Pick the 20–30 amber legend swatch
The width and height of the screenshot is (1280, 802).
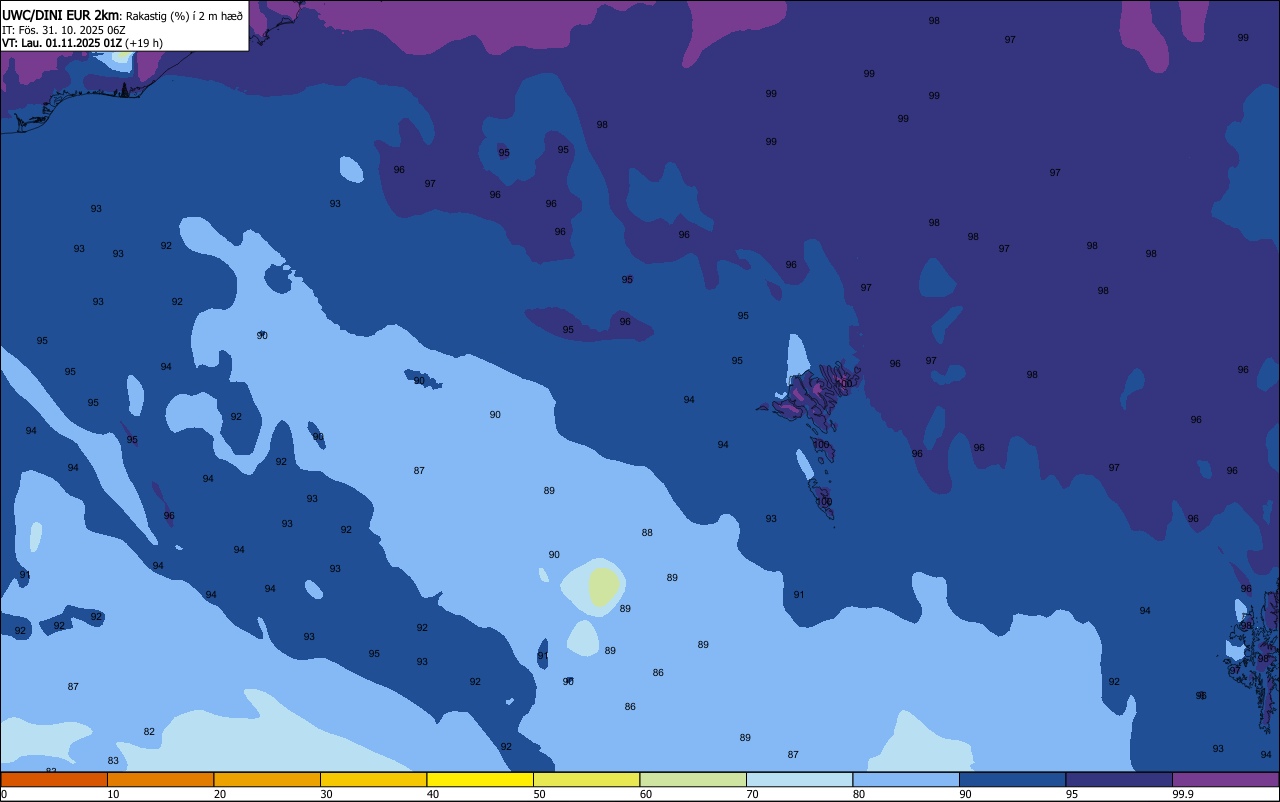267,779
